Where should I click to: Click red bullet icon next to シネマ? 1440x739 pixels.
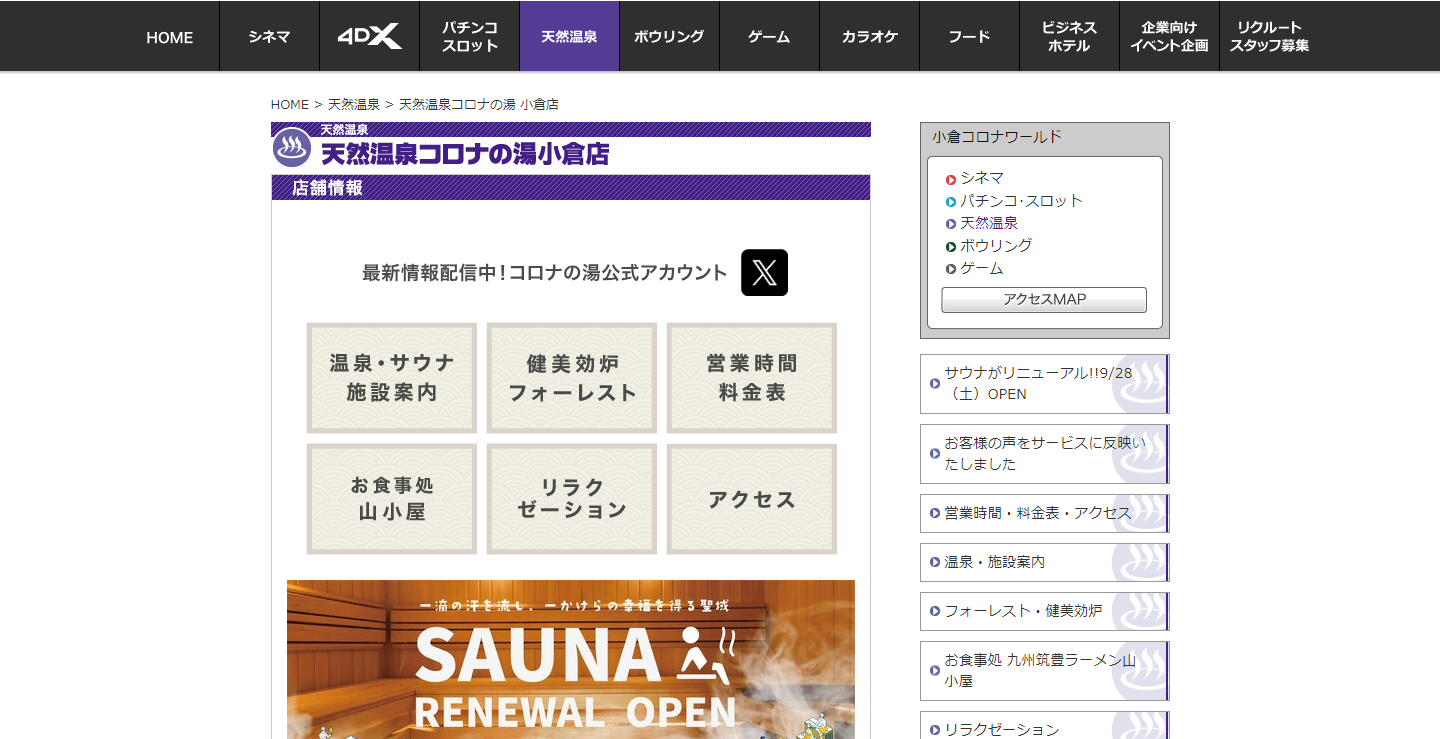[x=951, y=180]
